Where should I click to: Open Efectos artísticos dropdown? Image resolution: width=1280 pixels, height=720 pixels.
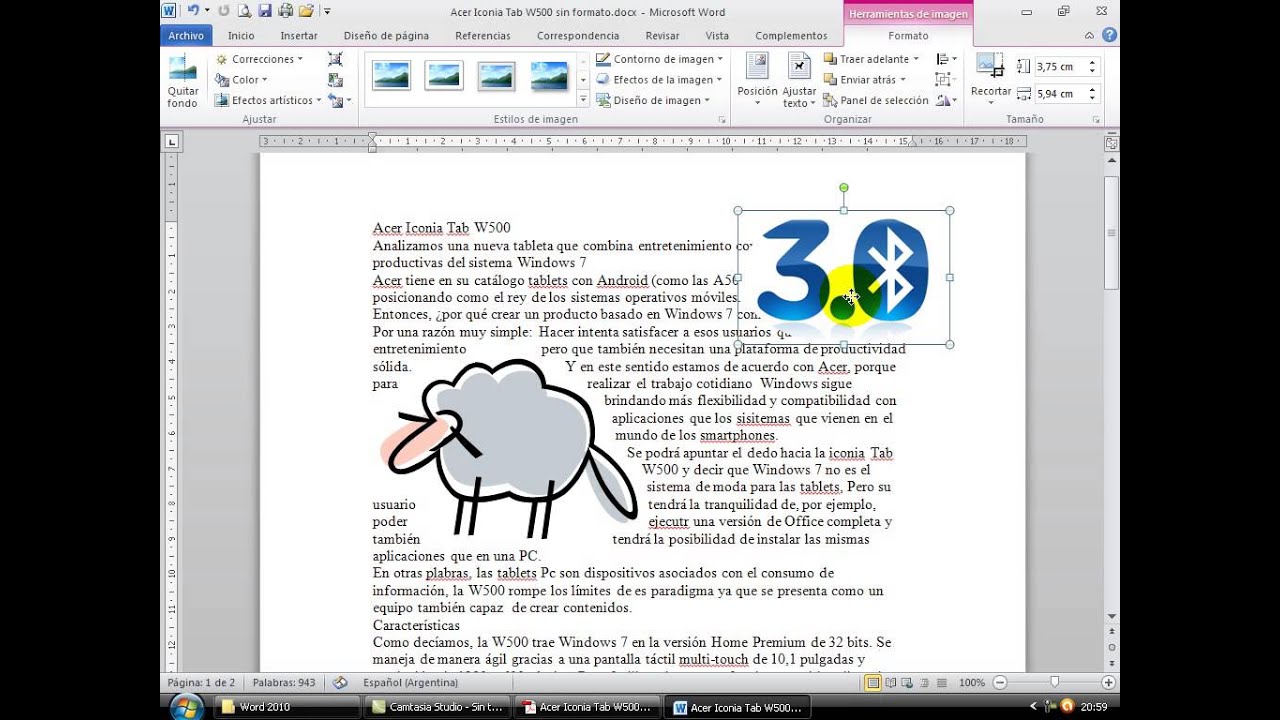[268, 100]
